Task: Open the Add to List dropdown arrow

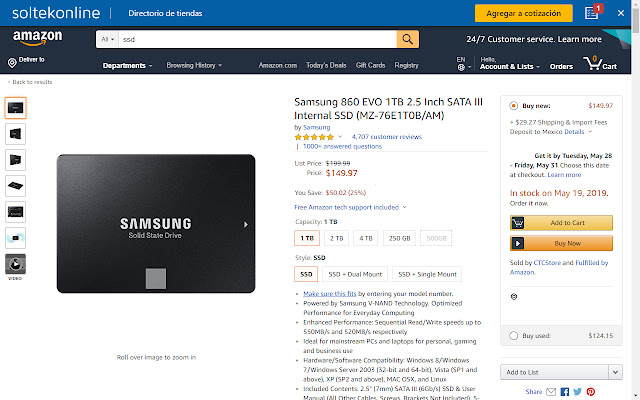Action: click(623, 372)
